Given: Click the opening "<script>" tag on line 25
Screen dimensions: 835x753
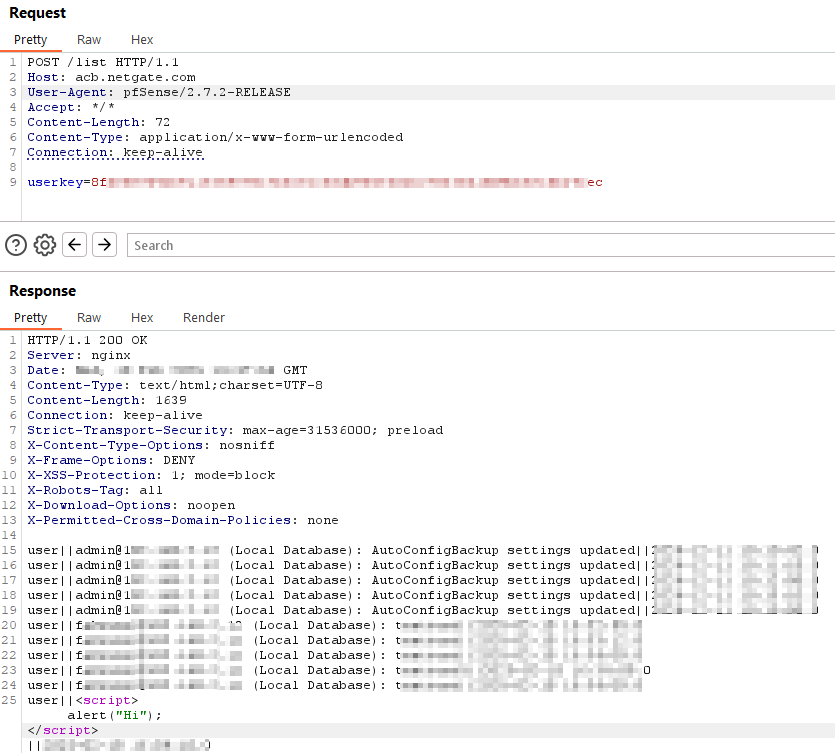Looking at the screenshot, I should pos(107,700).
